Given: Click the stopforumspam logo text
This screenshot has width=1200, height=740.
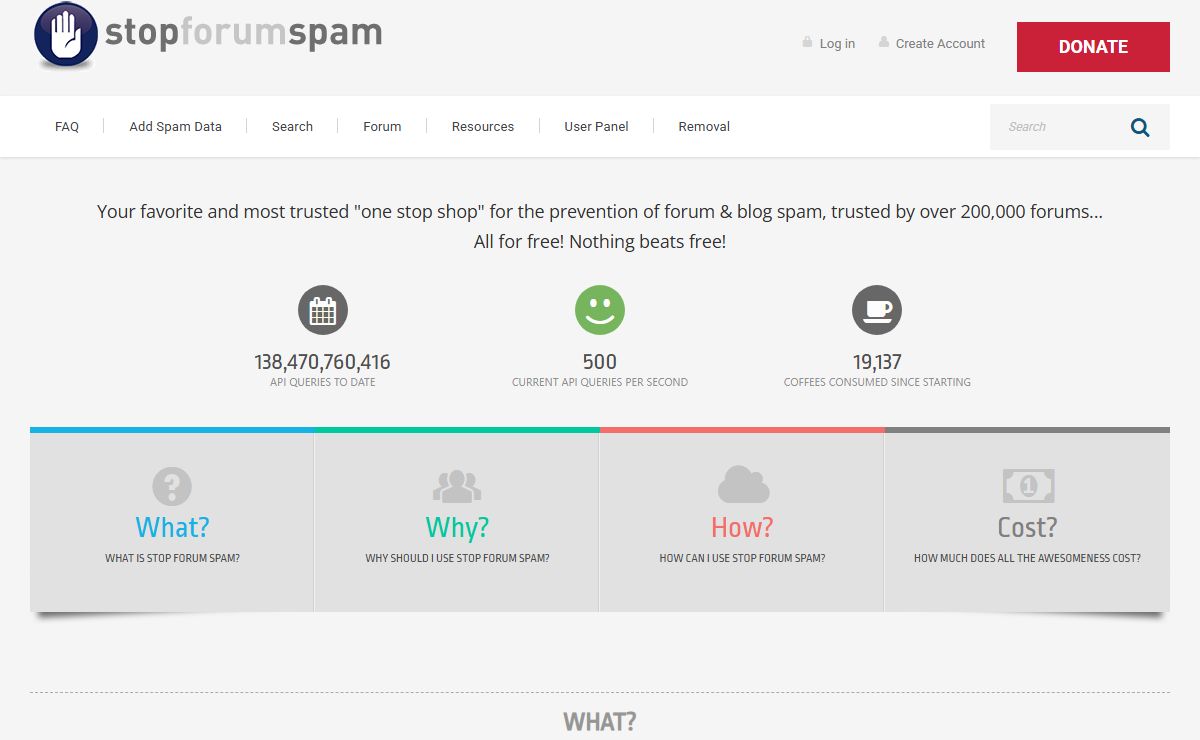Looking at the screenshot, I should pos(244,33).
